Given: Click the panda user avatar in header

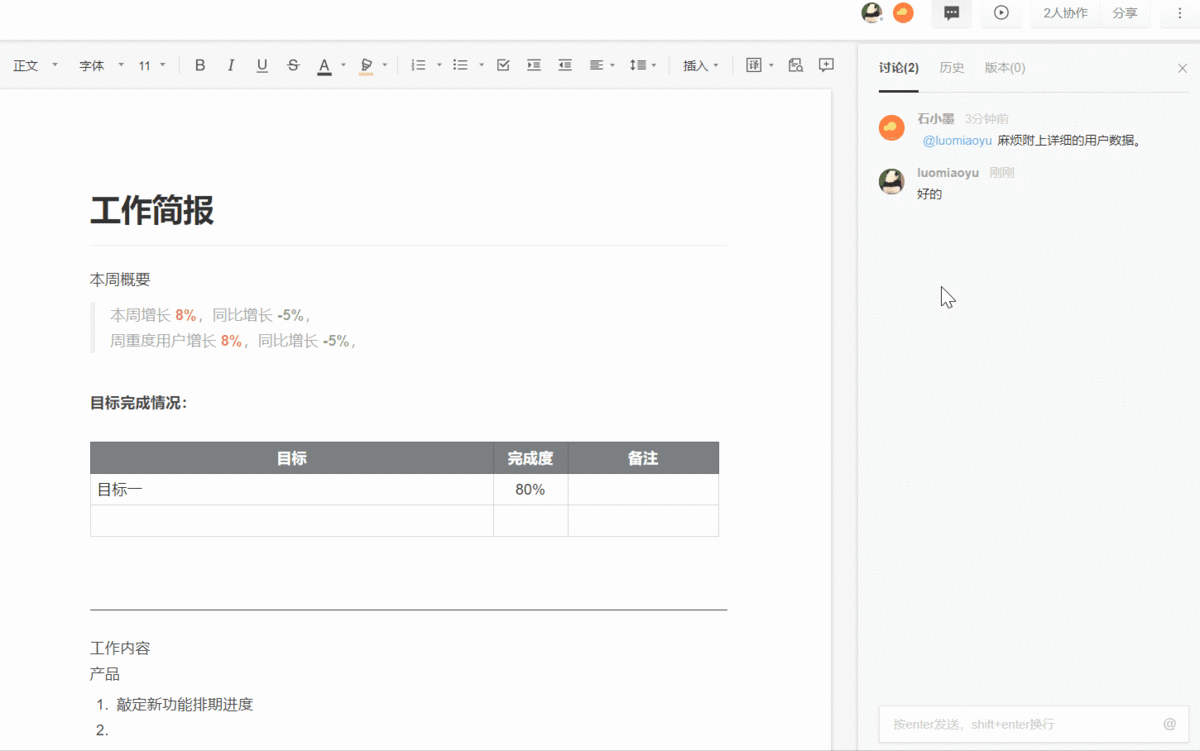Looking at the screenshot, I should pyautogui.click(x=872, y=12).
